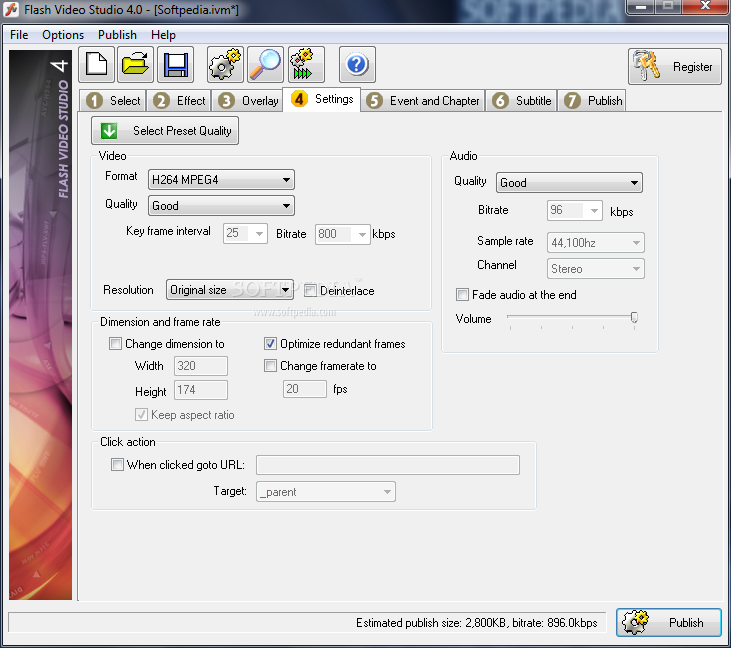Enable the Deinterlace checkbox
Screen dimensions: 731x648
click(310, 291)
